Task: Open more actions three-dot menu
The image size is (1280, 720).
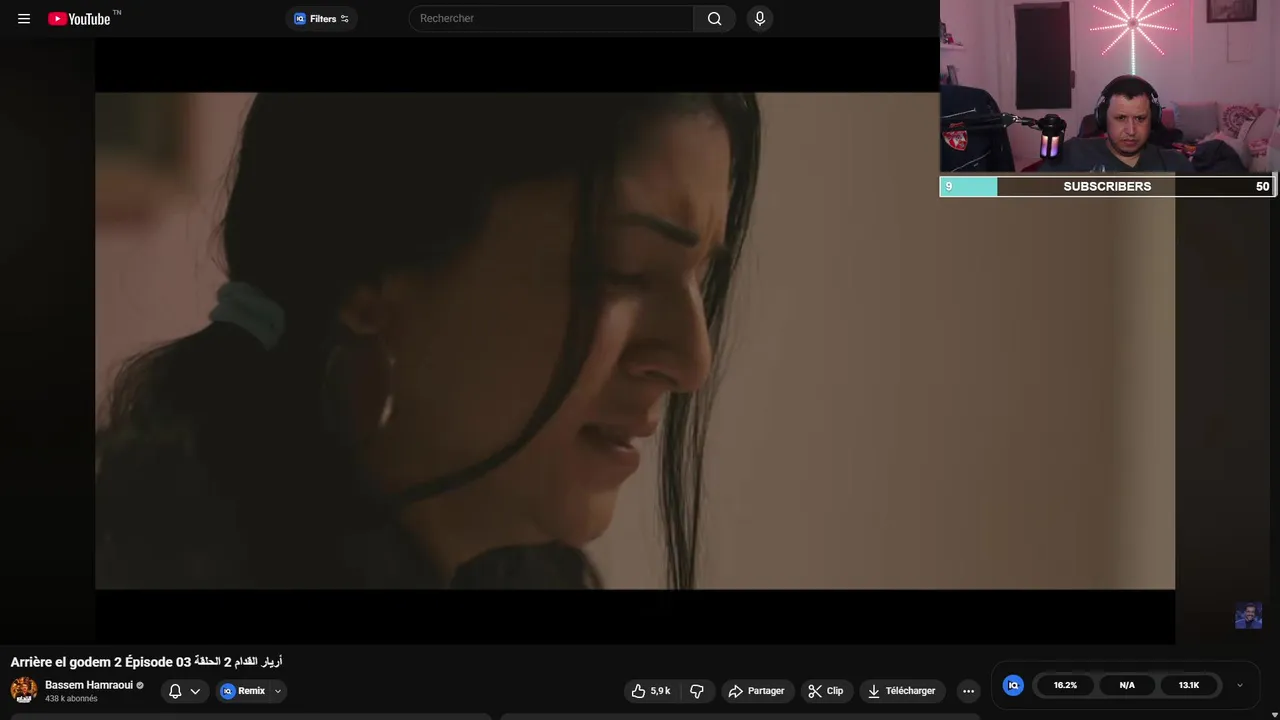Action: click(x=968, y=691)
